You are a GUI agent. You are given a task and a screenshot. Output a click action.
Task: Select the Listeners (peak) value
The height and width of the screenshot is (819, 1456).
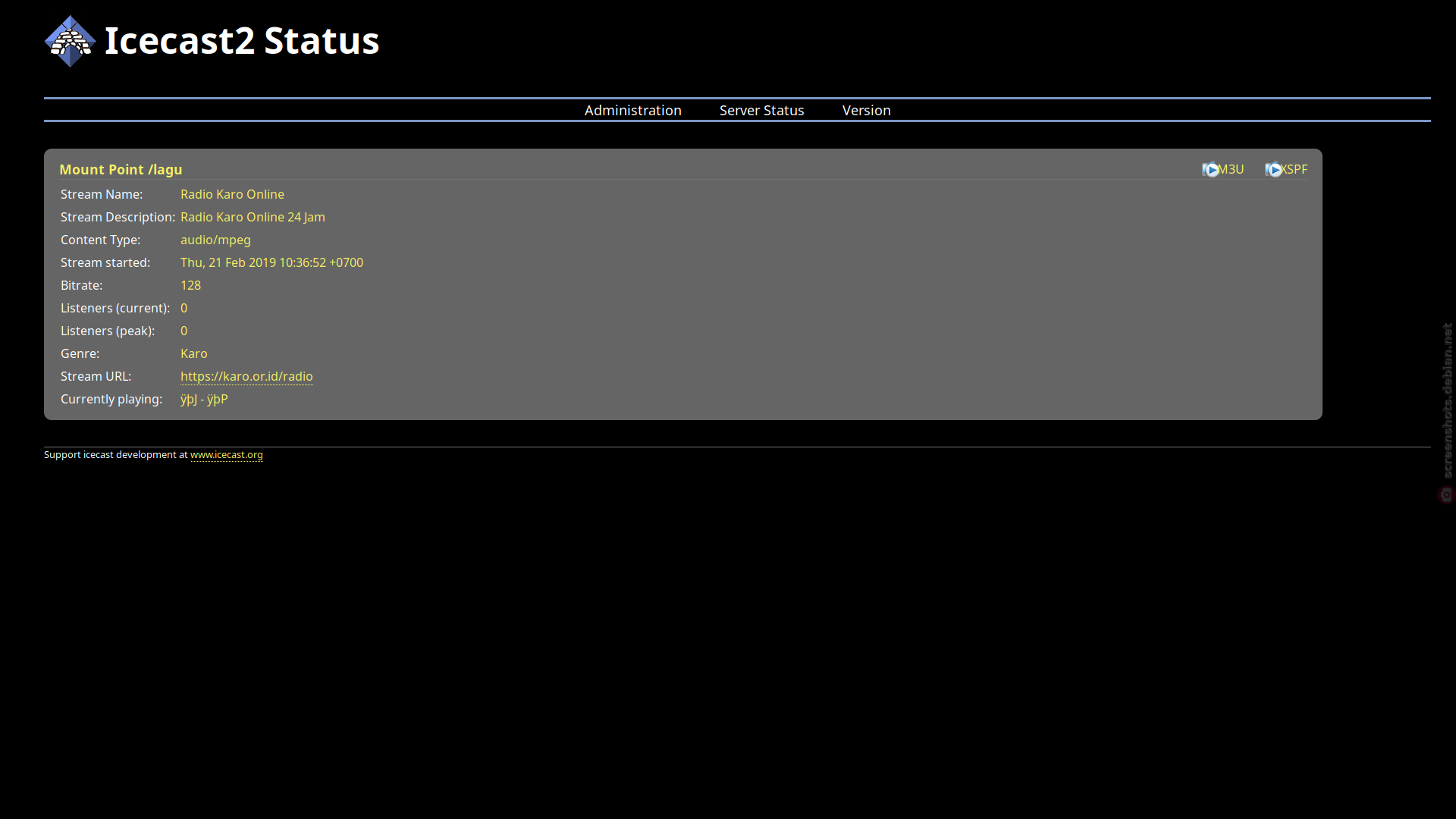[184, 331]
